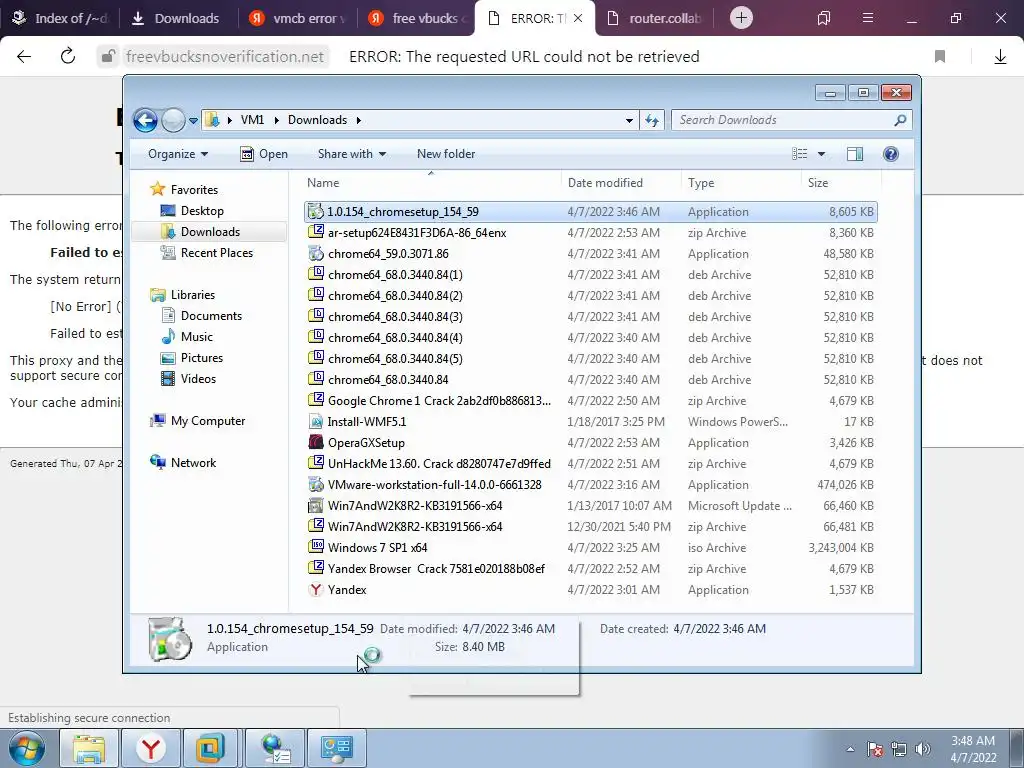Switch to the Downloads browser tab
The image size is (1024, 768).
pos(178,18)
